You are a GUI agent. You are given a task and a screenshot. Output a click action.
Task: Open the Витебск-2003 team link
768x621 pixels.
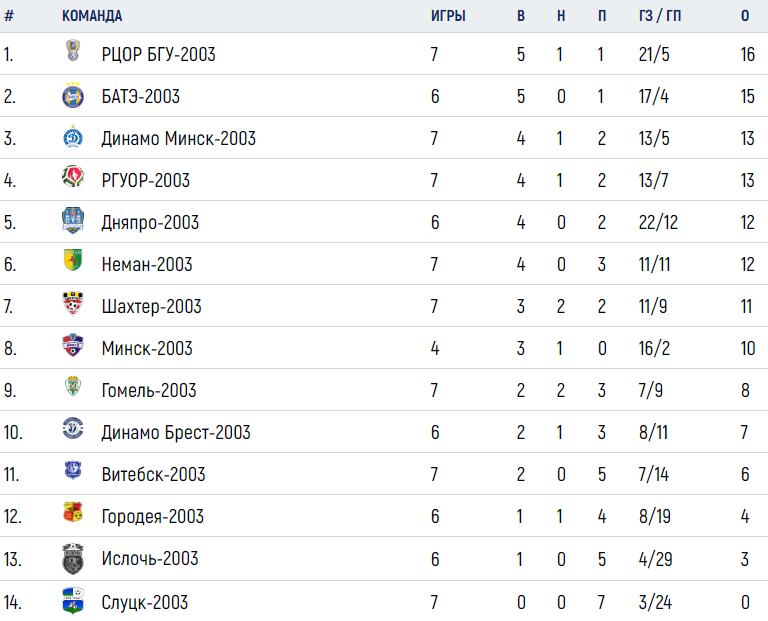[153, 475]
